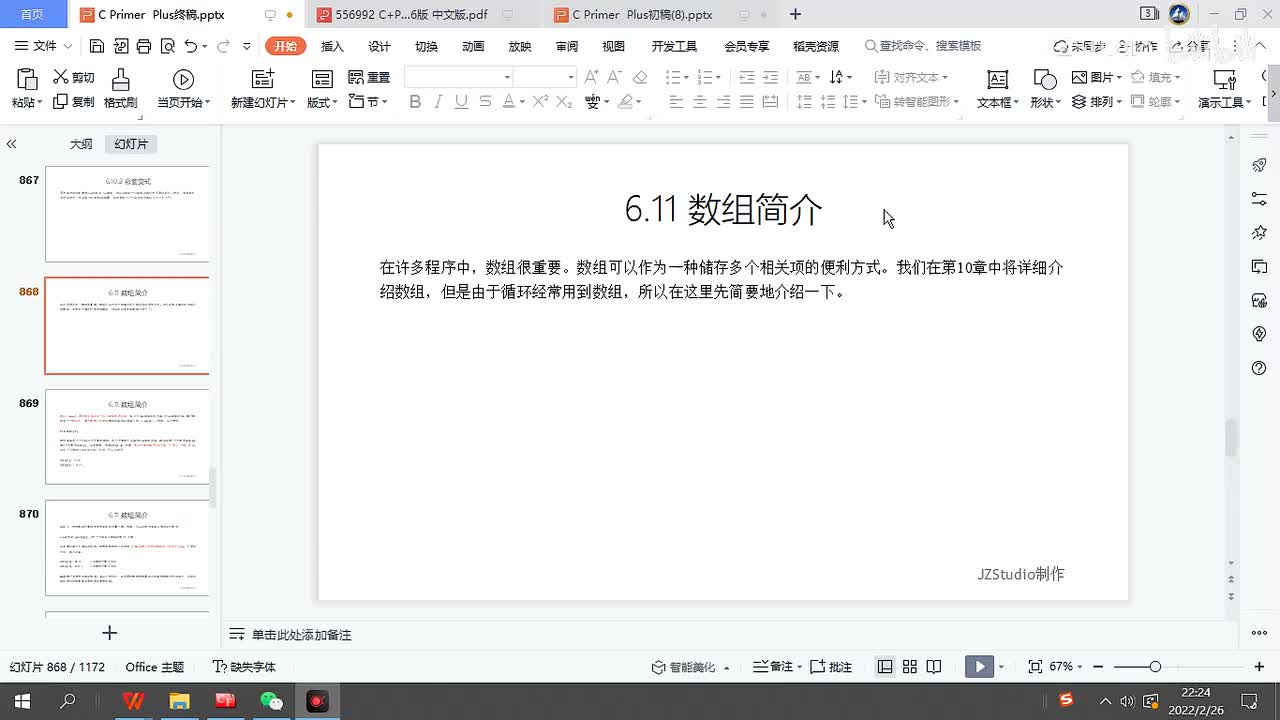Viewport: 1280px width, 720px height.
Task: Click the zoom slider handle
Action: coord(1155,667)
